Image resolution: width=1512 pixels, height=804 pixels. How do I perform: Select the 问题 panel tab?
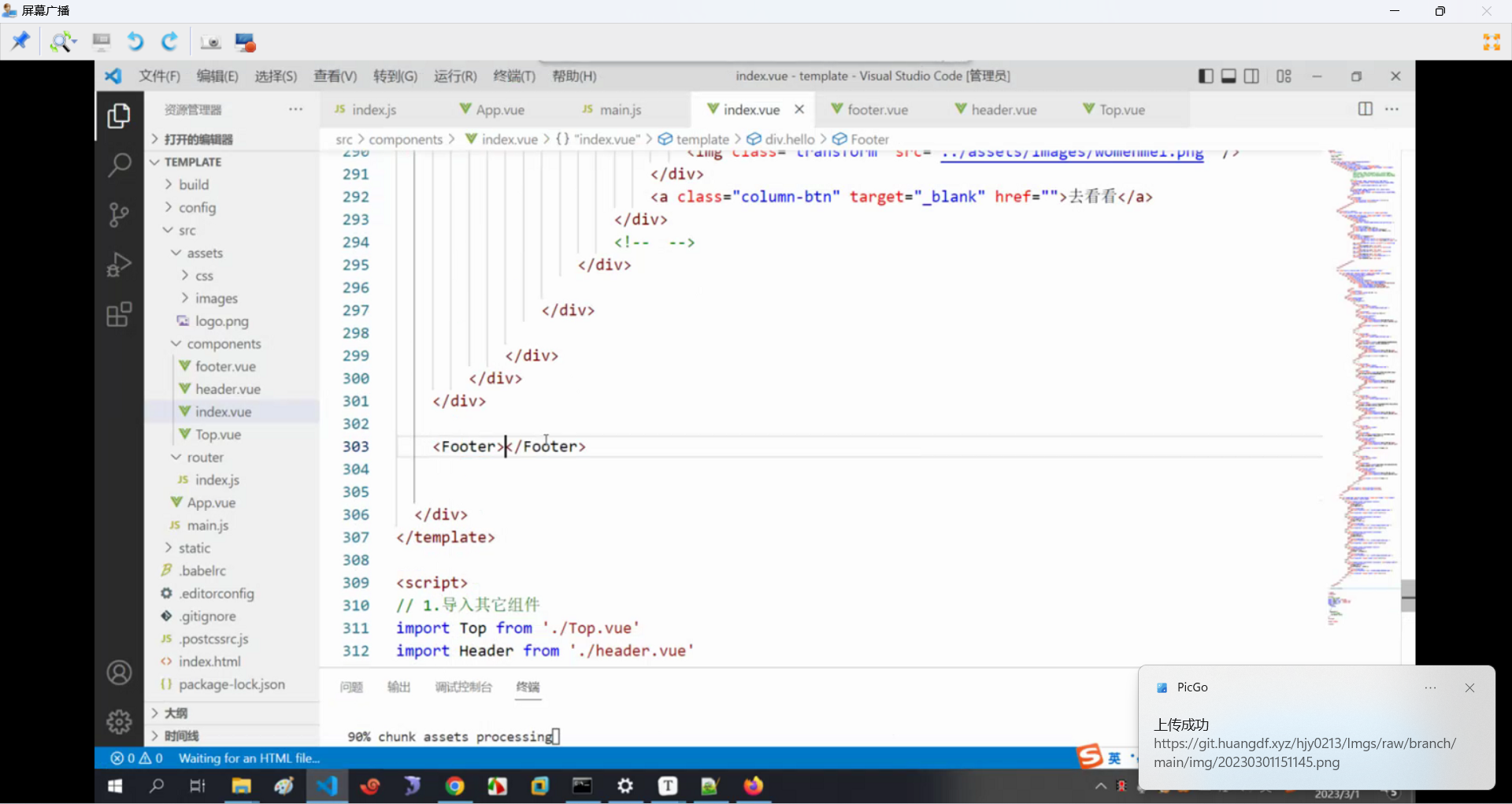tap(351, 687)
